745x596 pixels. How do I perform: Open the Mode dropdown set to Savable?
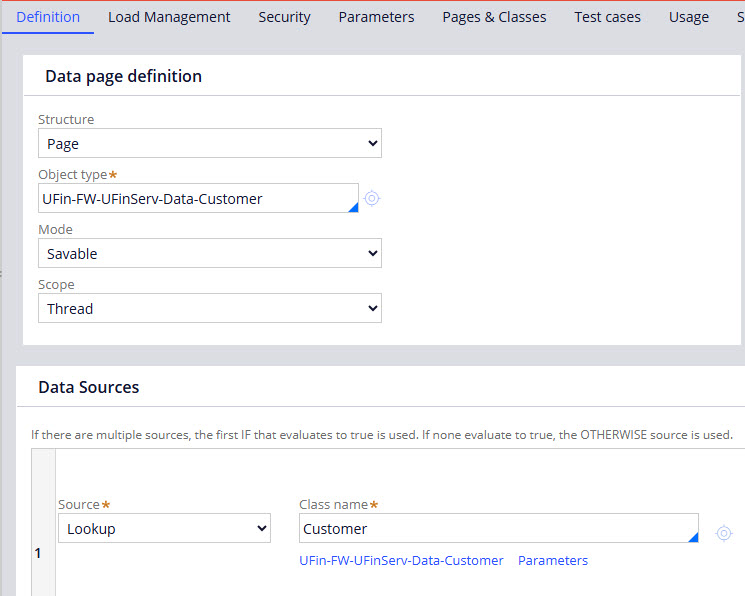(210, 254)
